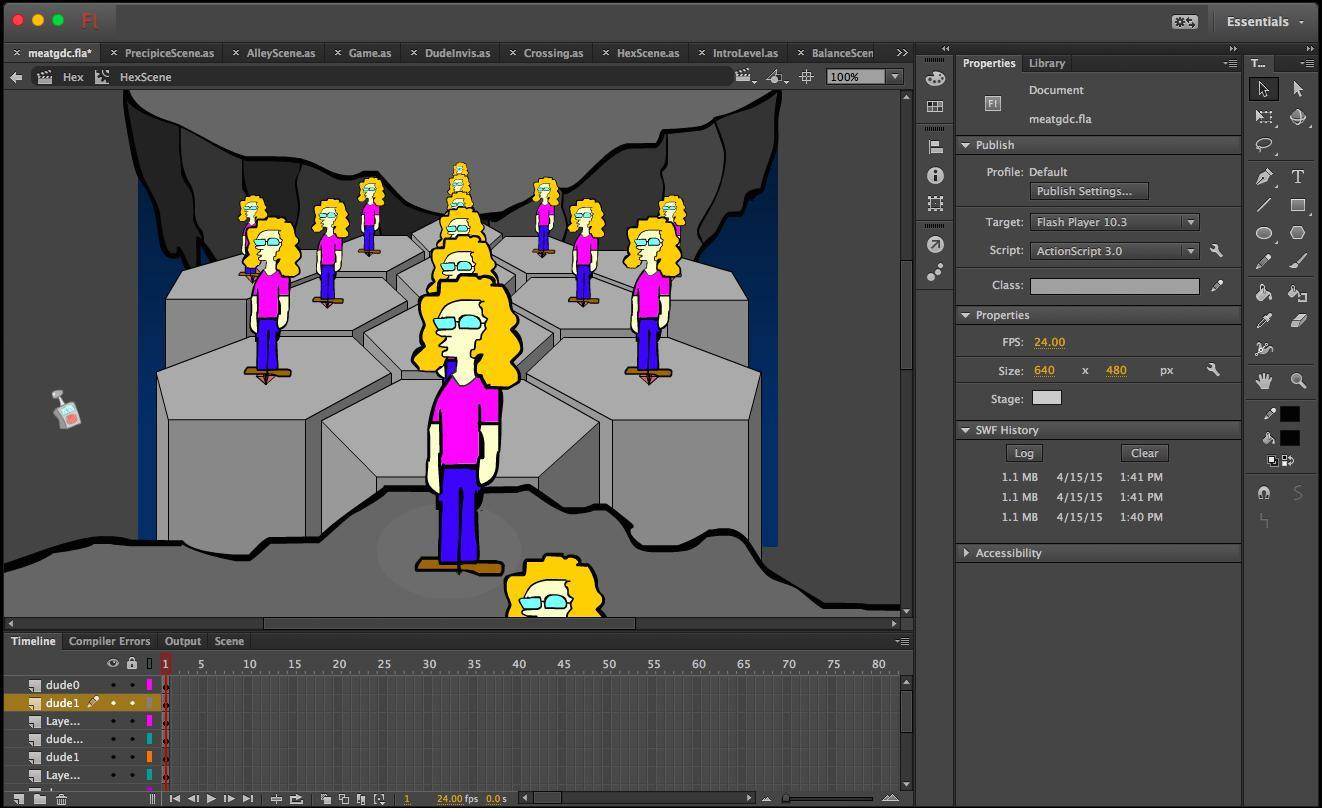This screenshot has height=808, width=1322.
Task: Clear the SWF History list
Action: [x=1144, y=453]
